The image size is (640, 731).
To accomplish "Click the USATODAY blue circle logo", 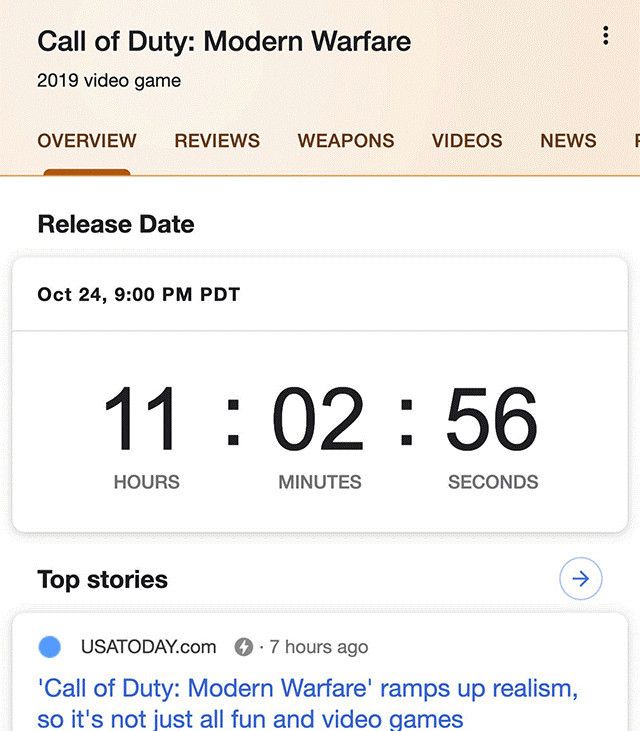I will (x=49, y=647).
